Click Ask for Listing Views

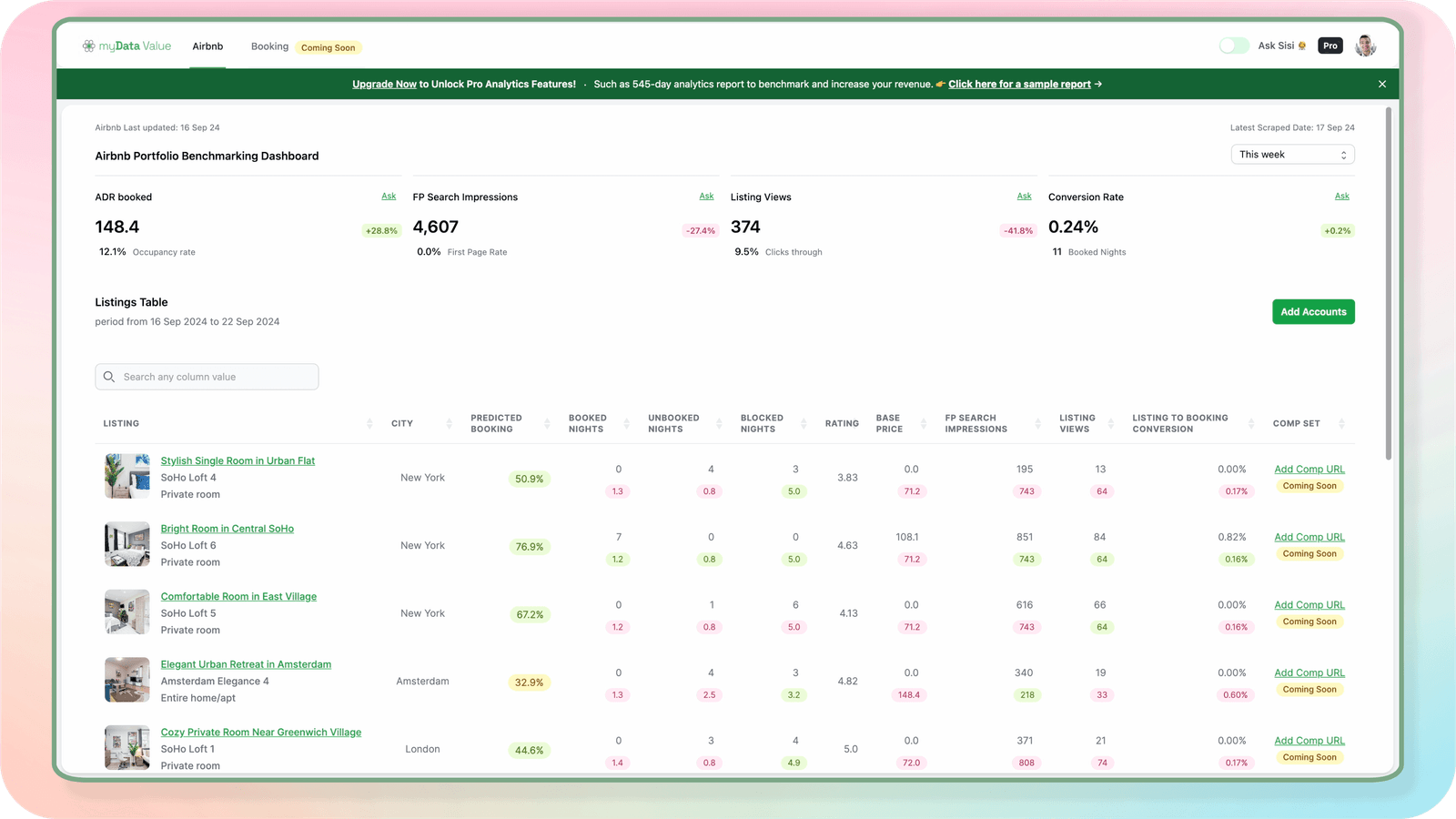(1024, 197)
